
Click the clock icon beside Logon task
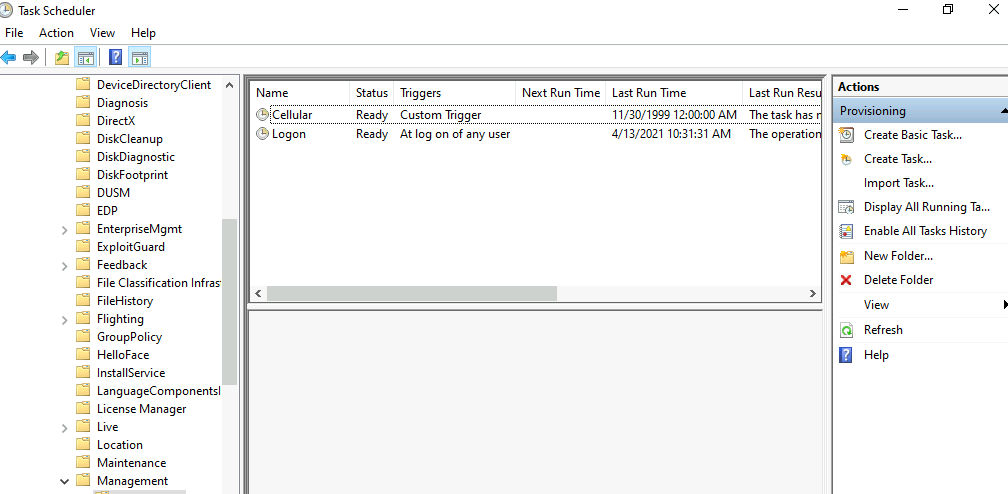tap(262, 134)
